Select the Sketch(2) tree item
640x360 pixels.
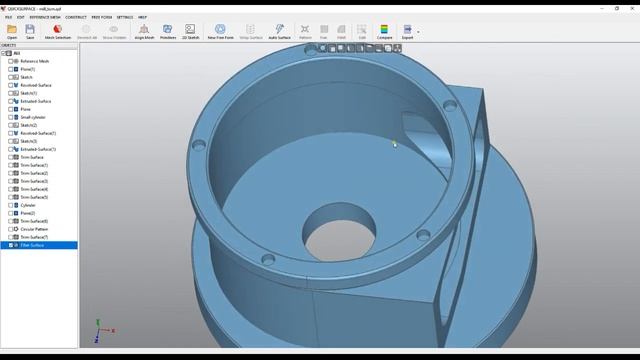[29, 125]
